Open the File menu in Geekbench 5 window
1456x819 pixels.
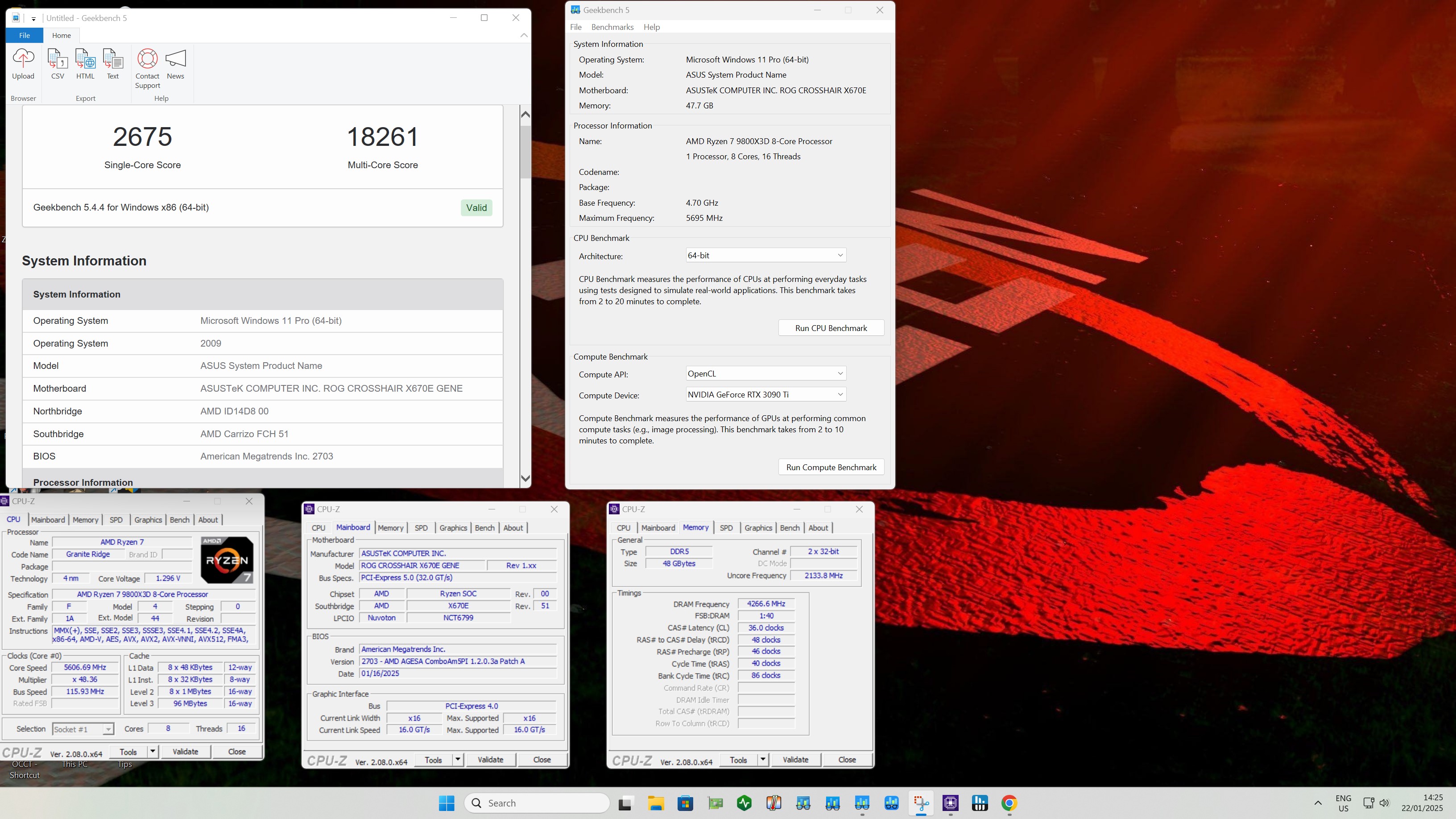576,27
